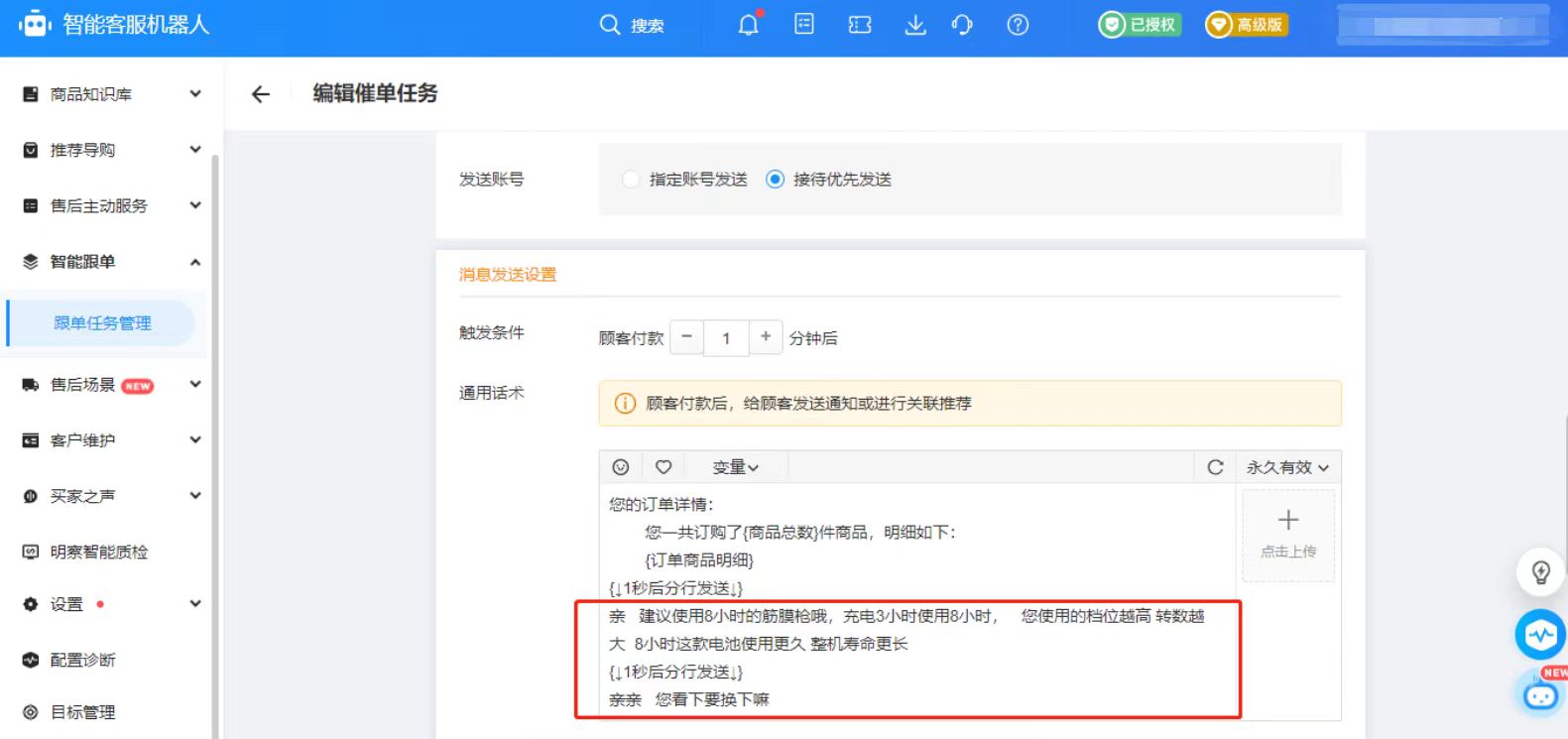Click the 智能跟单 layers icon
Screen dimensions: 1568x739
pos(31,262)
